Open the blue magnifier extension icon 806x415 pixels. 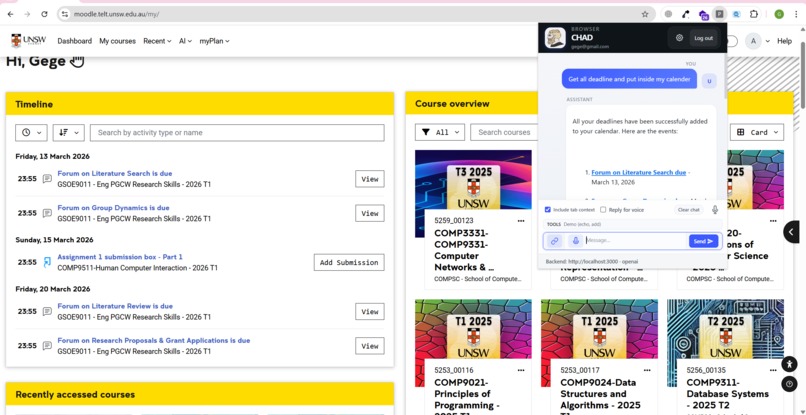coord(737,14)
